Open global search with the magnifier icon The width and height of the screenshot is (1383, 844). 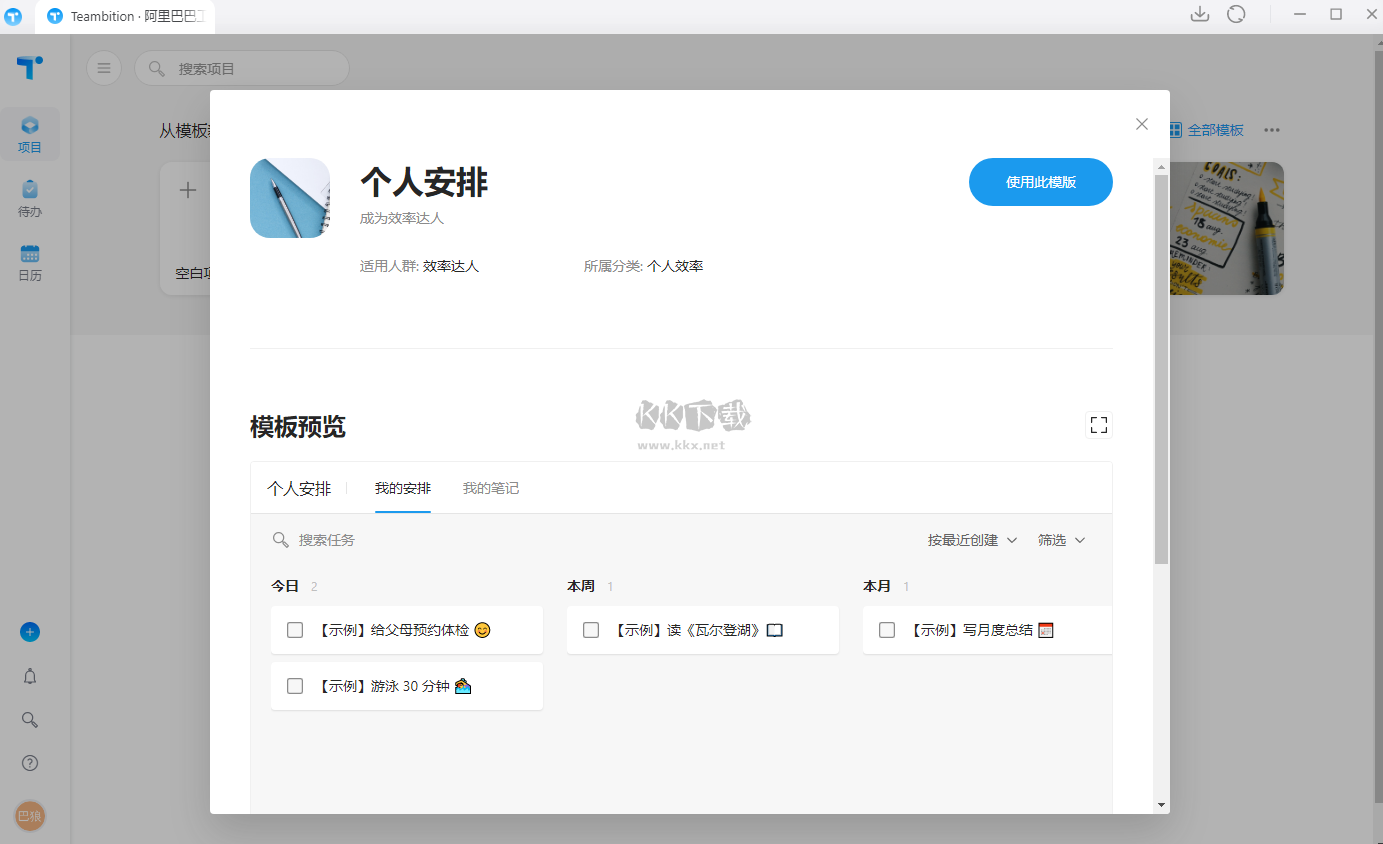coord(29,719)
